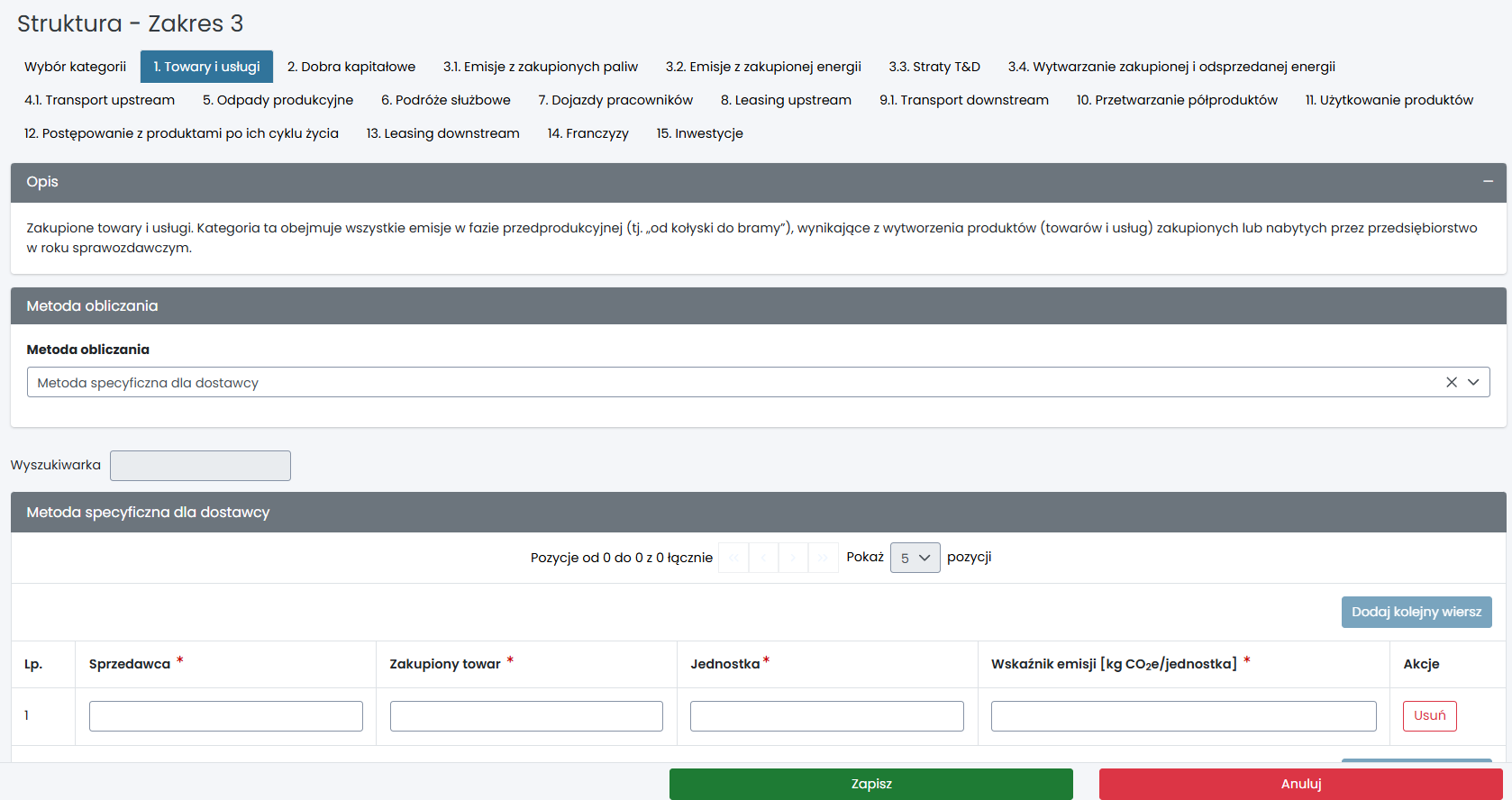Go to next page of results
1512x800 pixels.
793,558
